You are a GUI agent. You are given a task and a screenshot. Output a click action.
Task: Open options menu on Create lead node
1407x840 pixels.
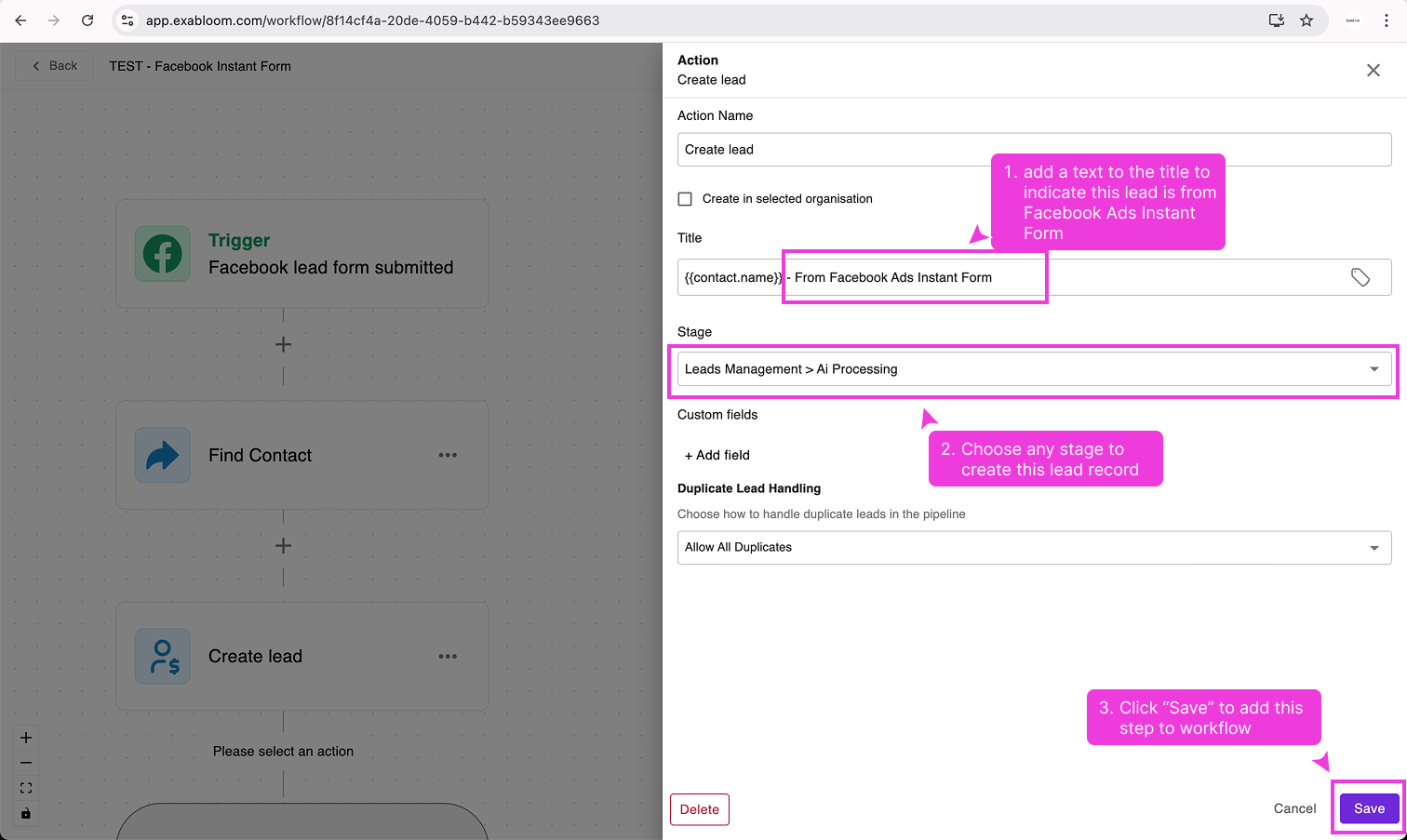(x=448, y=656)
